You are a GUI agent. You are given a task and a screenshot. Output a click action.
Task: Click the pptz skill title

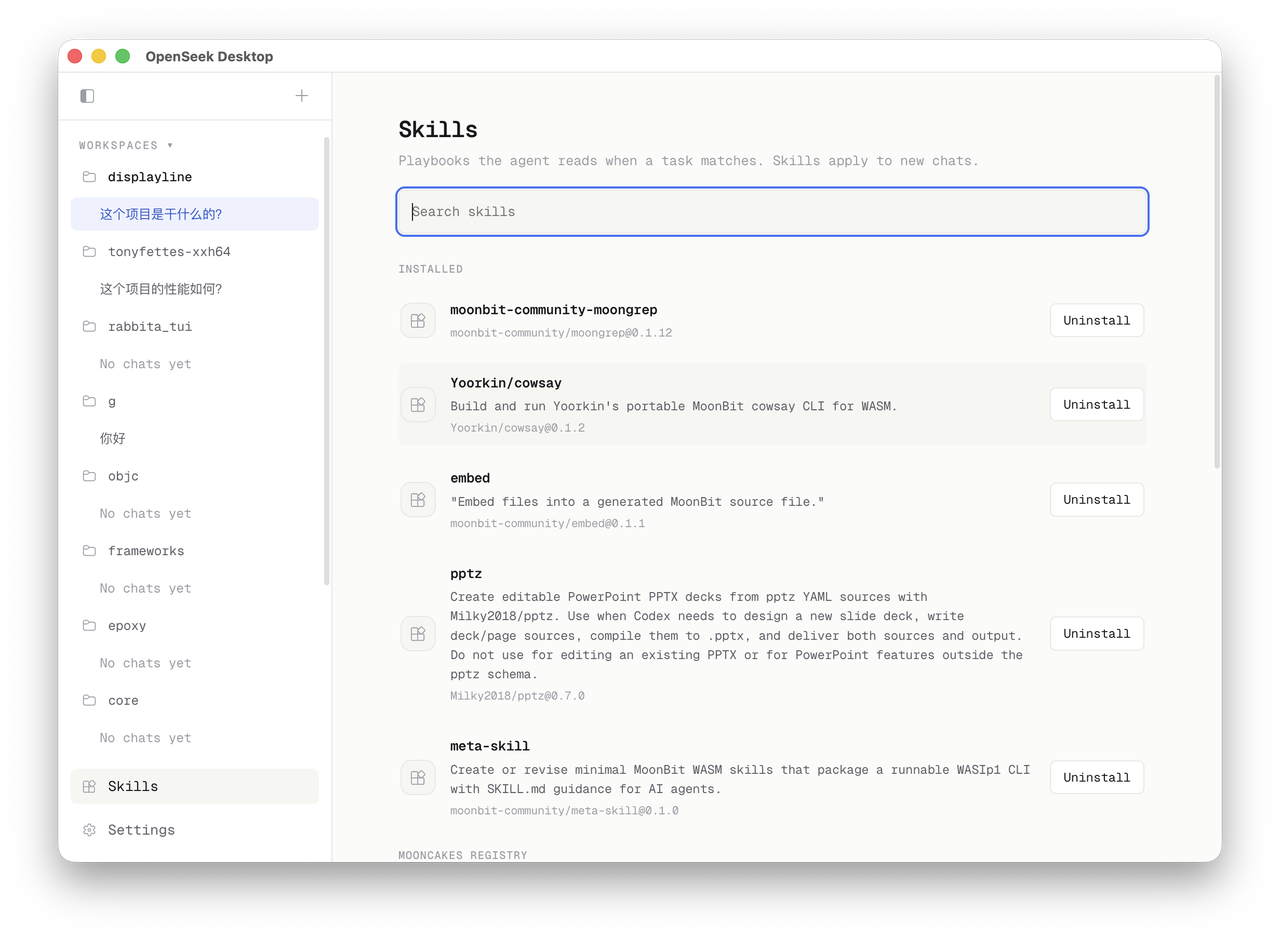point(466,574)
